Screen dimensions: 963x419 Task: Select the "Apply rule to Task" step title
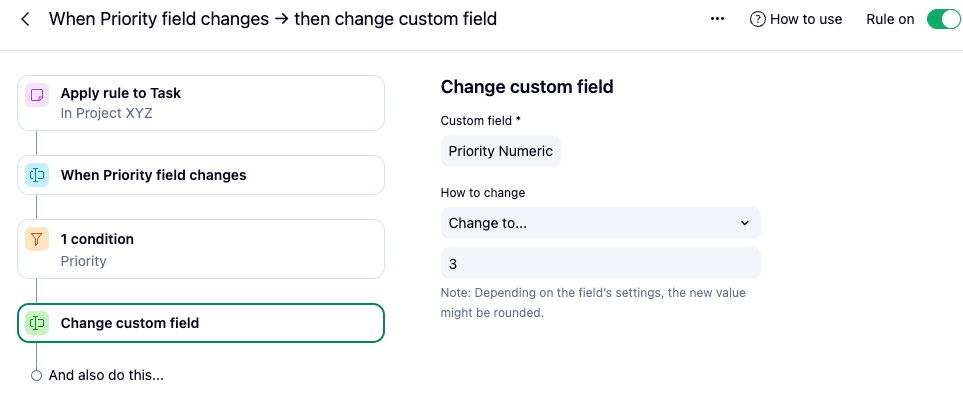click(x=120, y=93)
